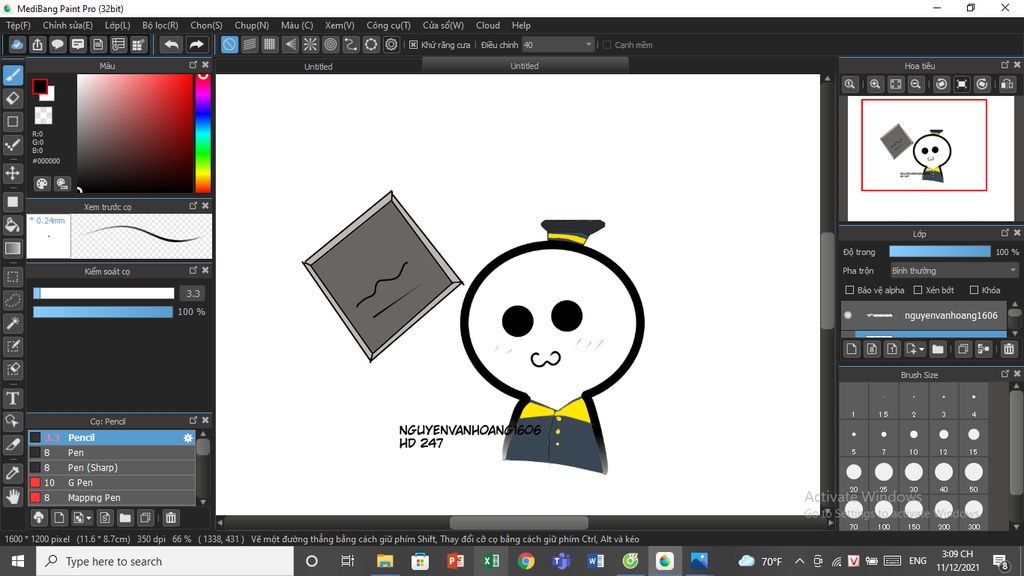Image resolution: width=1024 pixels, height=576 pixels.
Task: Open the Cửa sổ(W) menu
Action: [x=443, y=25]
